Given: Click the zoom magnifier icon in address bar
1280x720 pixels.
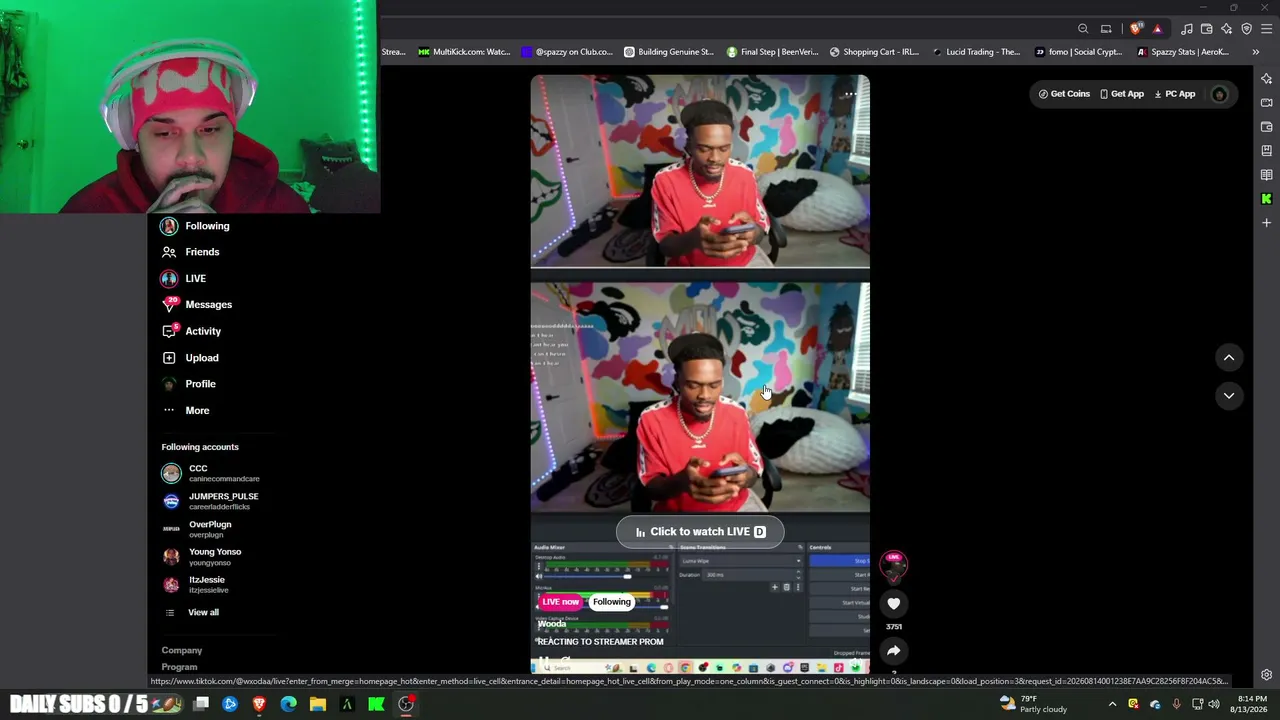Looking at the screenshot, I should 1083,29.
